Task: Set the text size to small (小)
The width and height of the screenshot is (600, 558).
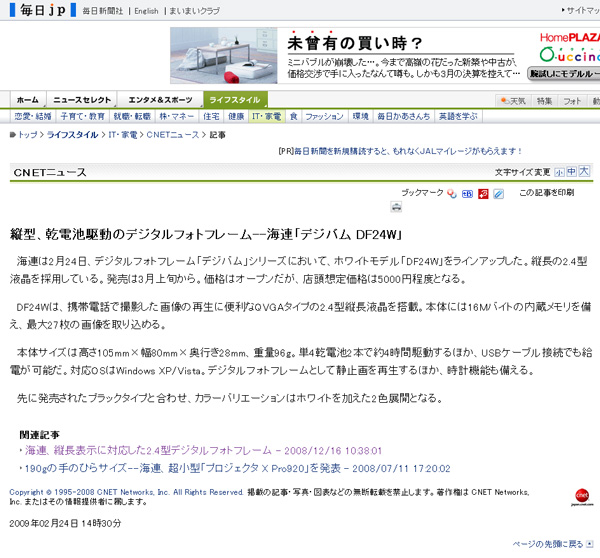Action: [x=559, y=172]
